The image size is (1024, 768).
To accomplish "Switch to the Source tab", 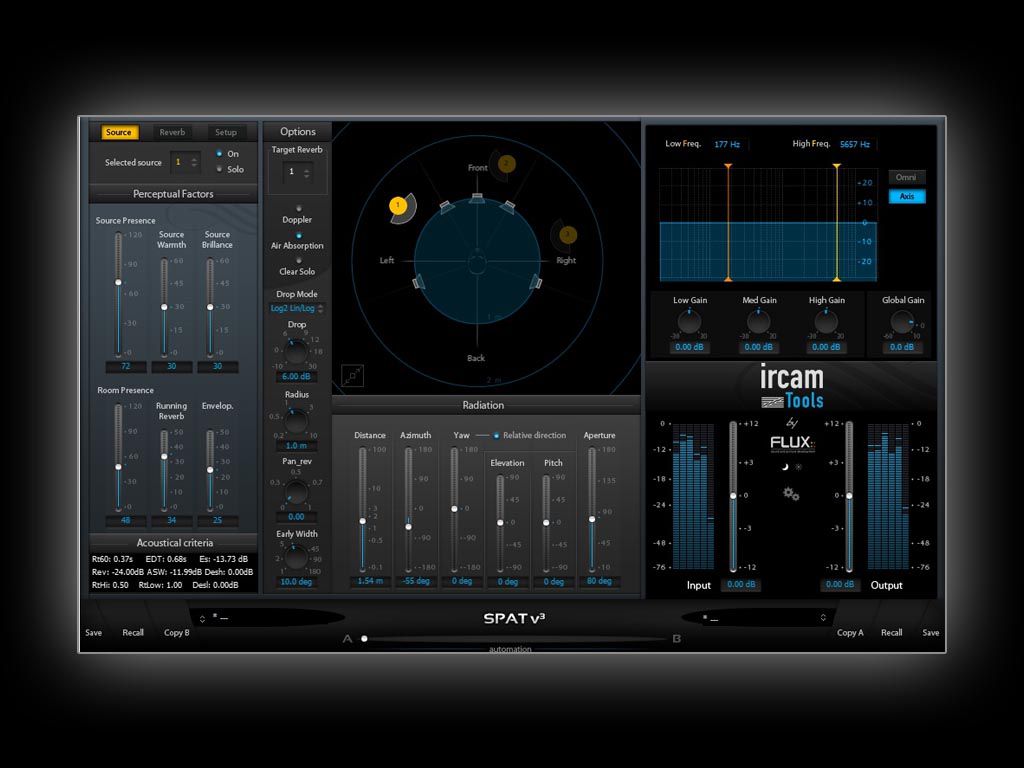I will [x=119, y=132].
